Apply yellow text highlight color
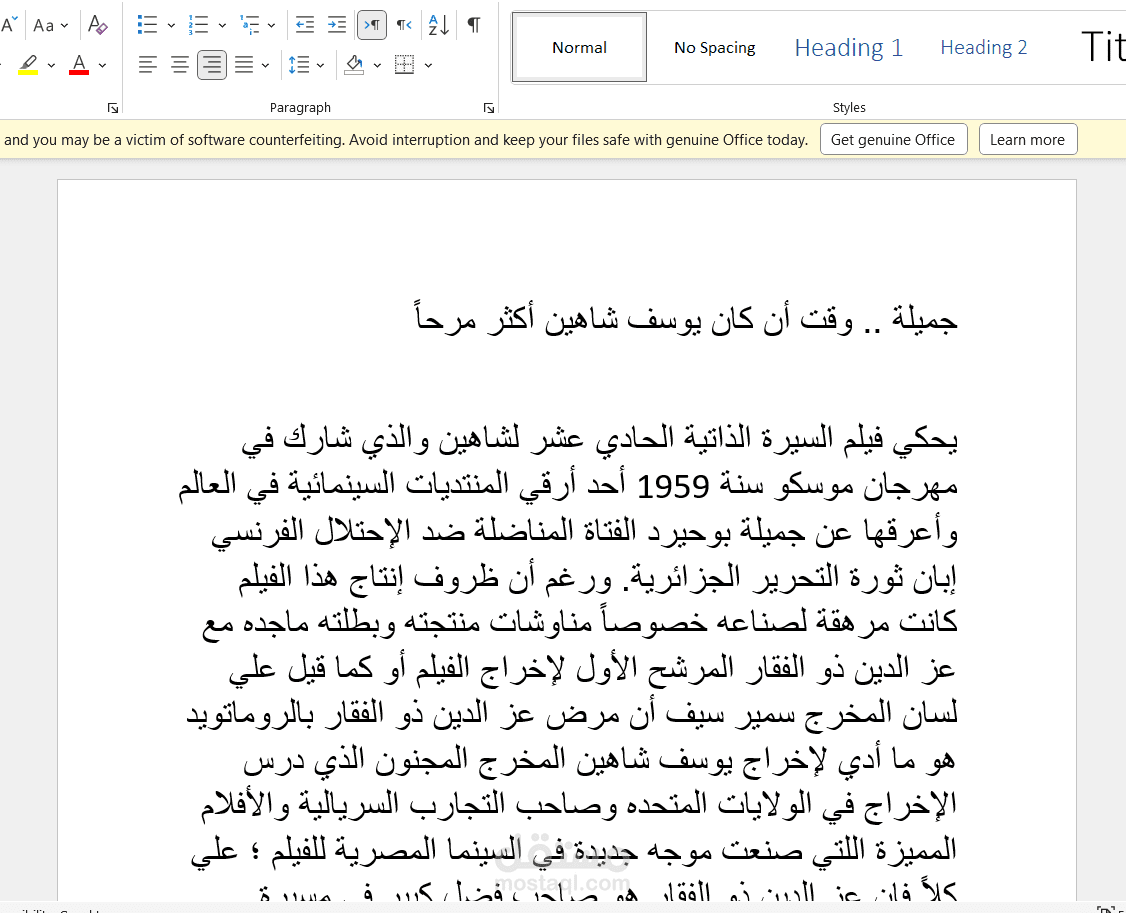Viewport: 1126px width, 913px height. (28, 65)
